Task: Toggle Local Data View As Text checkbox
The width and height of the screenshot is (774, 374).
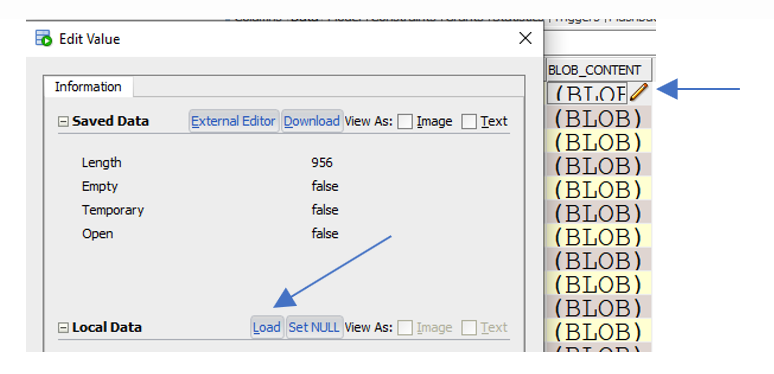Action: click(469, 328)
